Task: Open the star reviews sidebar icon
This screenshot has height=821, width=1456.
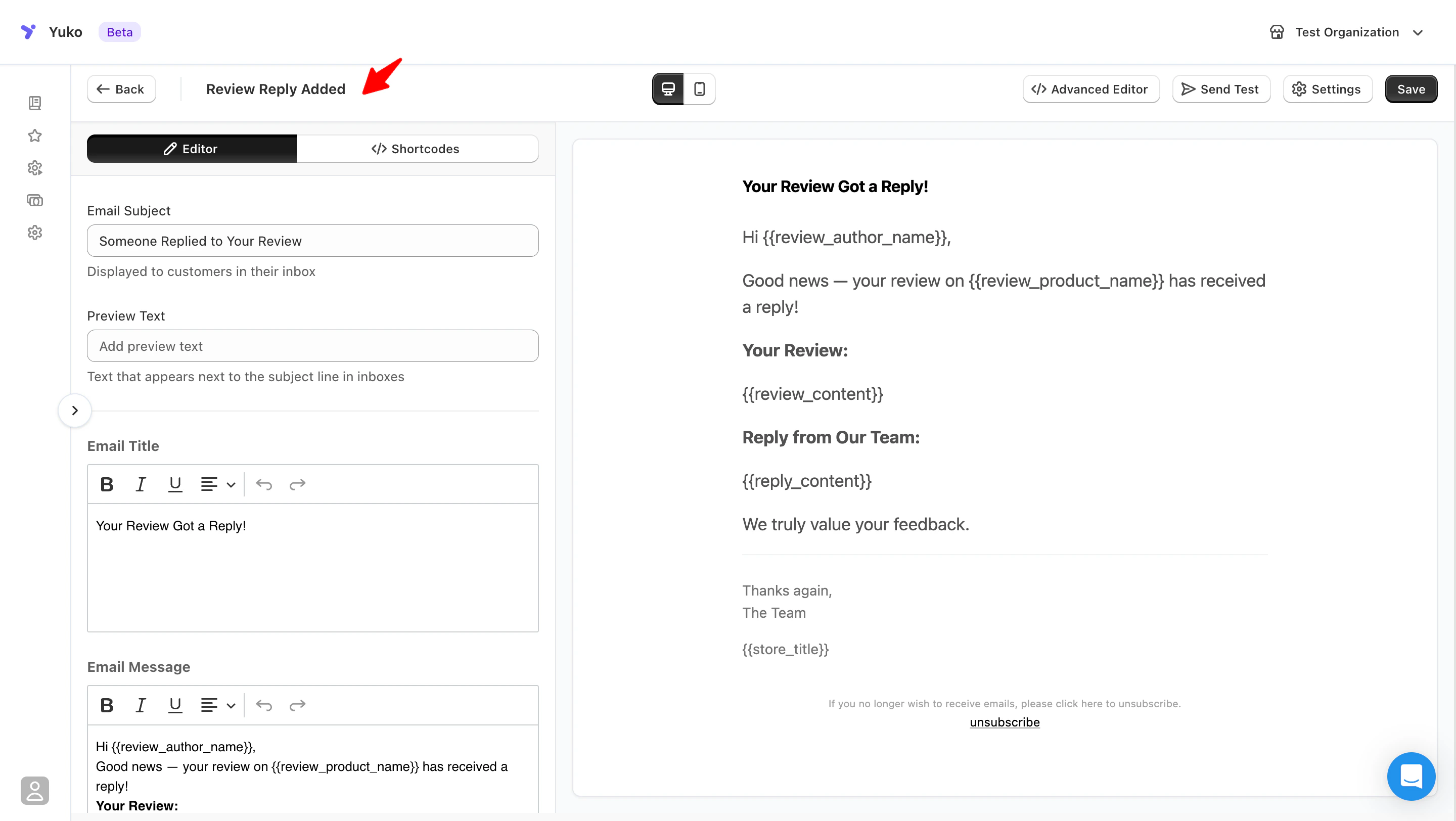Action: point(35,135)
